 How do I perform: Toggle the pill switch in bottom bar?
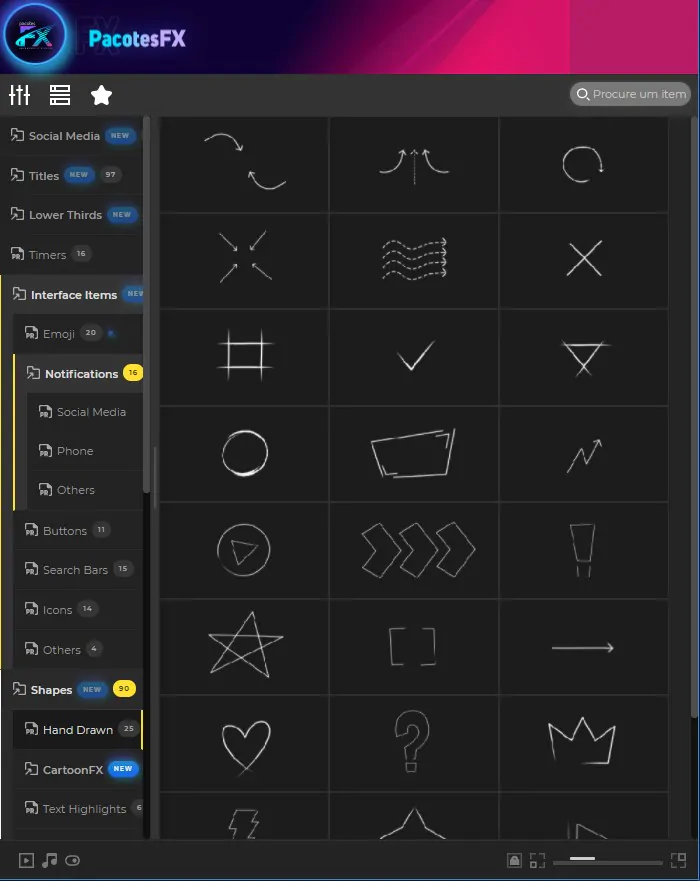72,861
